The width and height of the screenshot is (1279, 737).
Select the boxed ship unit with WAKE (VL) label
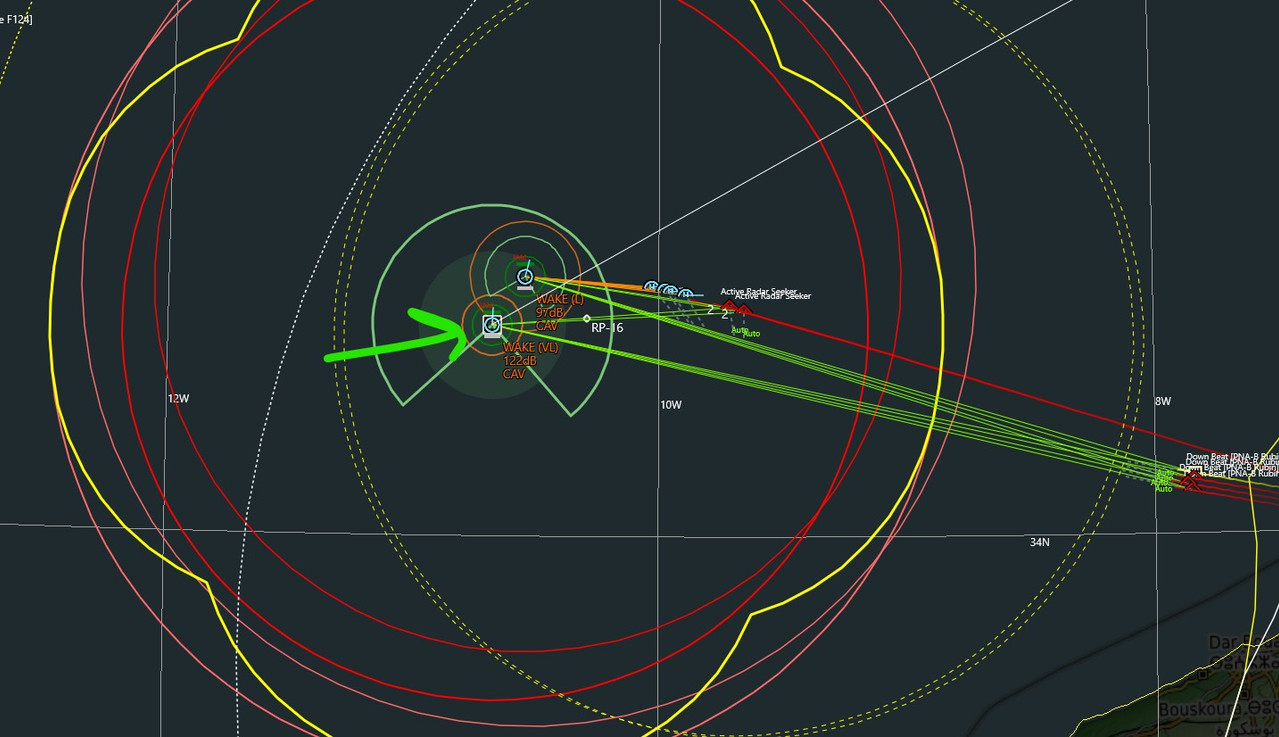(x=491, y=325)
